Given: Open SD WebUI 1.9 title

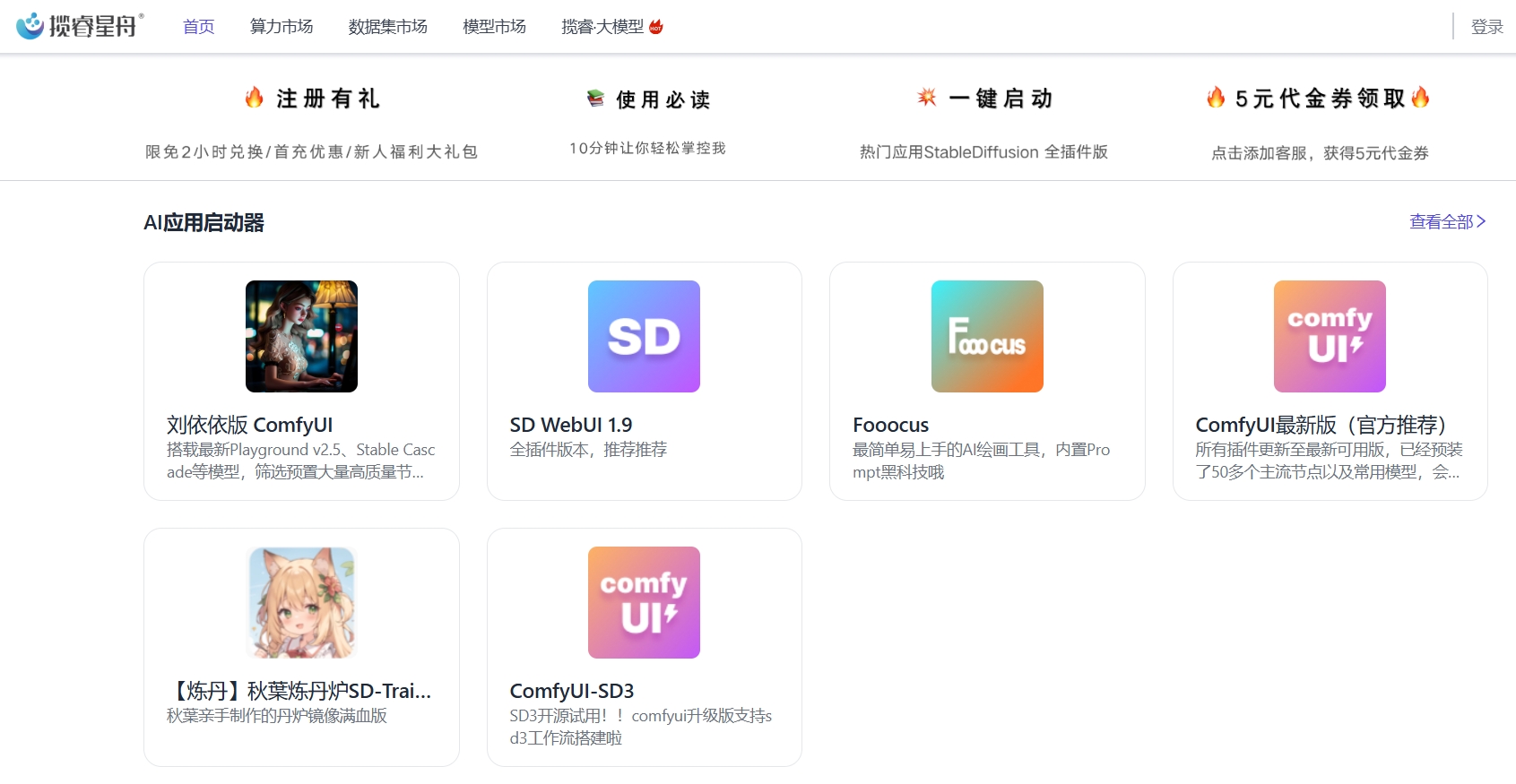Looking at the screenshot, I should pos(571,425).
